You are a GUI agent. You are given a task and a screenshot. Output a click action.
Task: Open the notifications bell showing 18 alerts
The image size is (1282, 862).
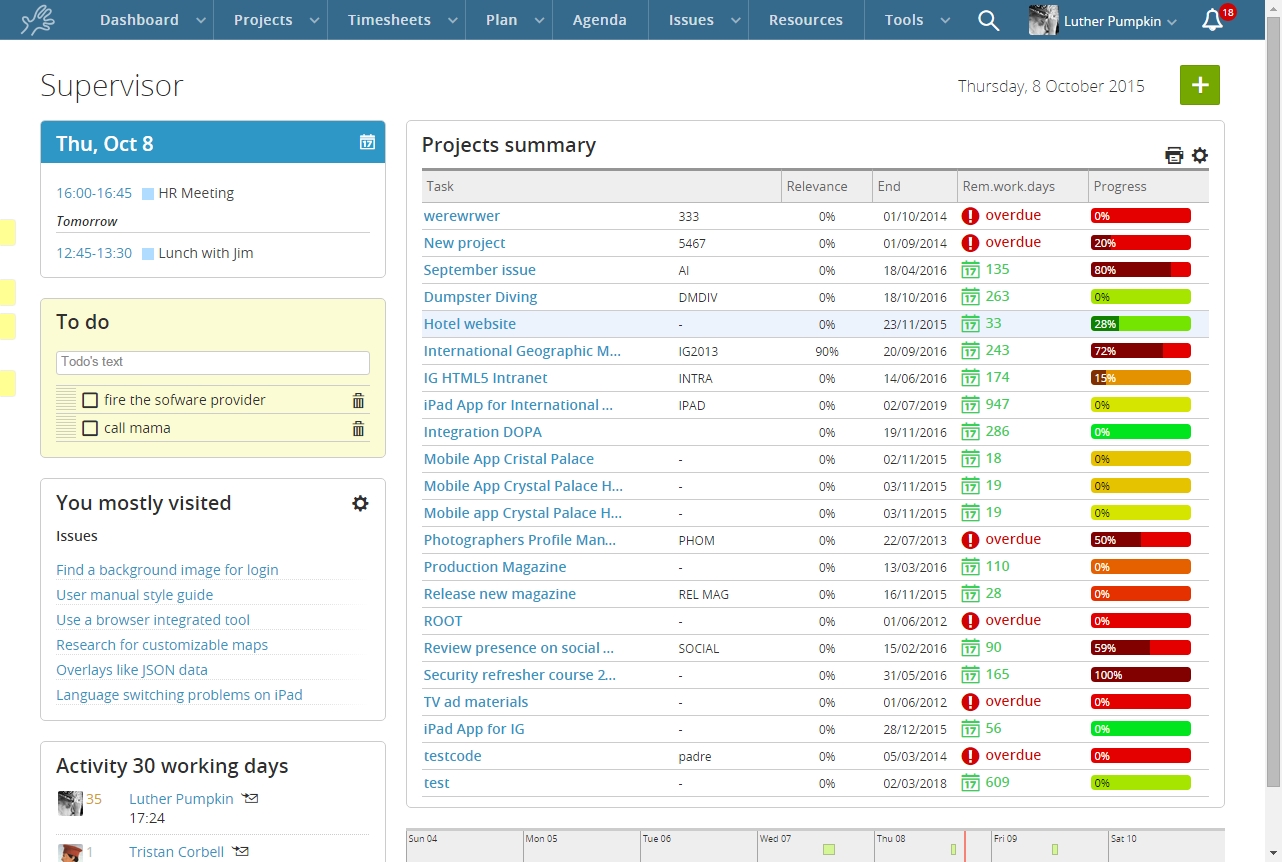tap(1212, 20)
